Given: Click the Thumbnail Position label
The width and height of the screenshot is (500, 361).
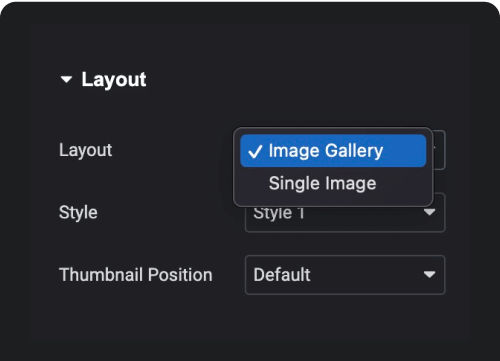Looking at the screenshot, I should pos(136,275).
